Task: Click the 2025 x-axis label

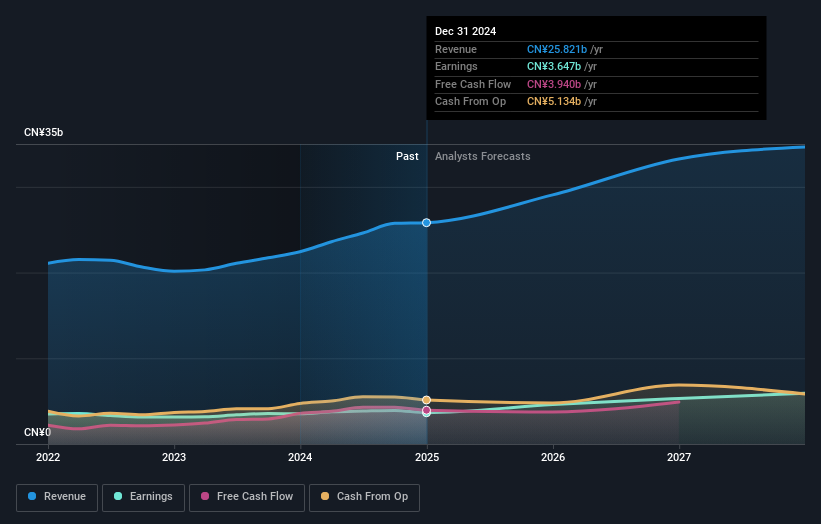Action: (427, 458)
